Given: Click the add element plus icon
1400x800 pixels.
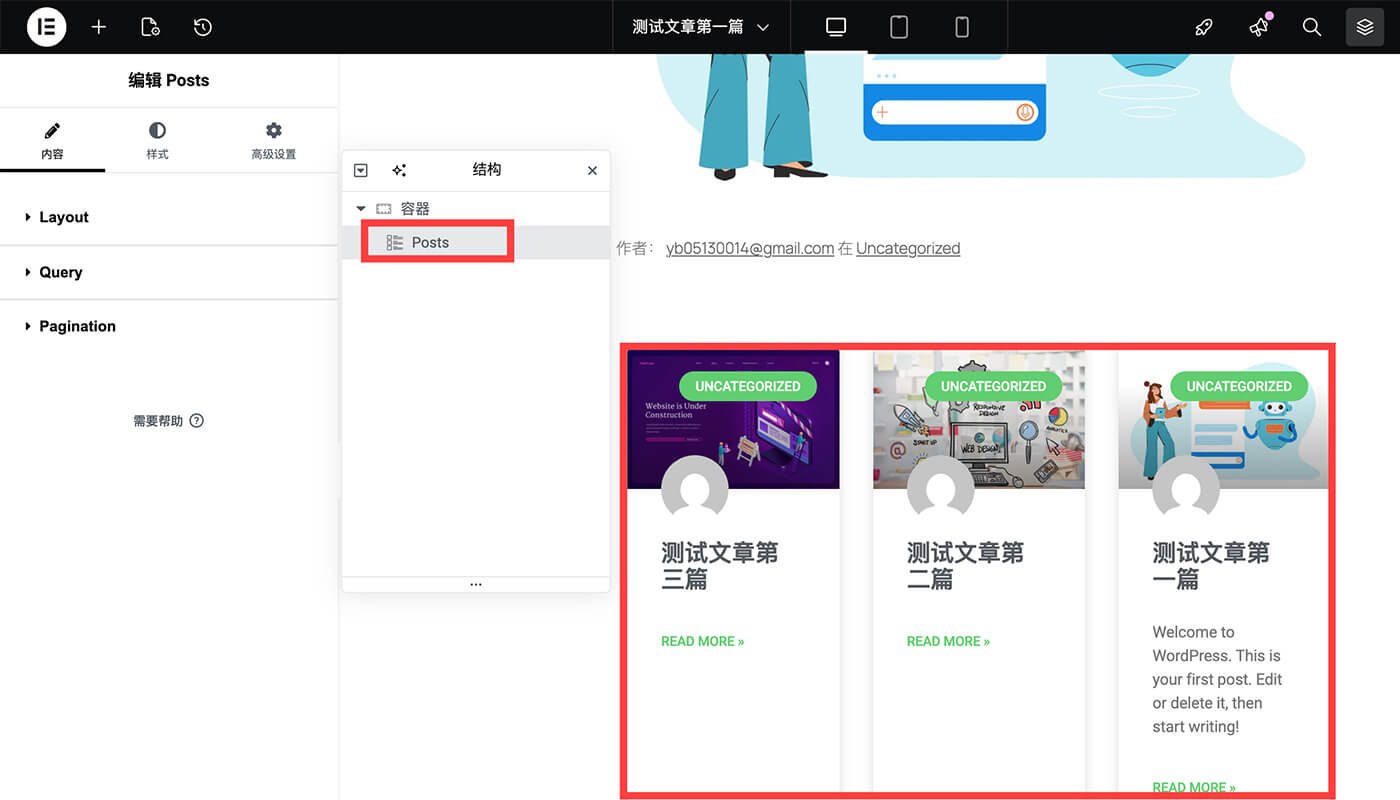Looking at the screenshot, I should (99, 27).
